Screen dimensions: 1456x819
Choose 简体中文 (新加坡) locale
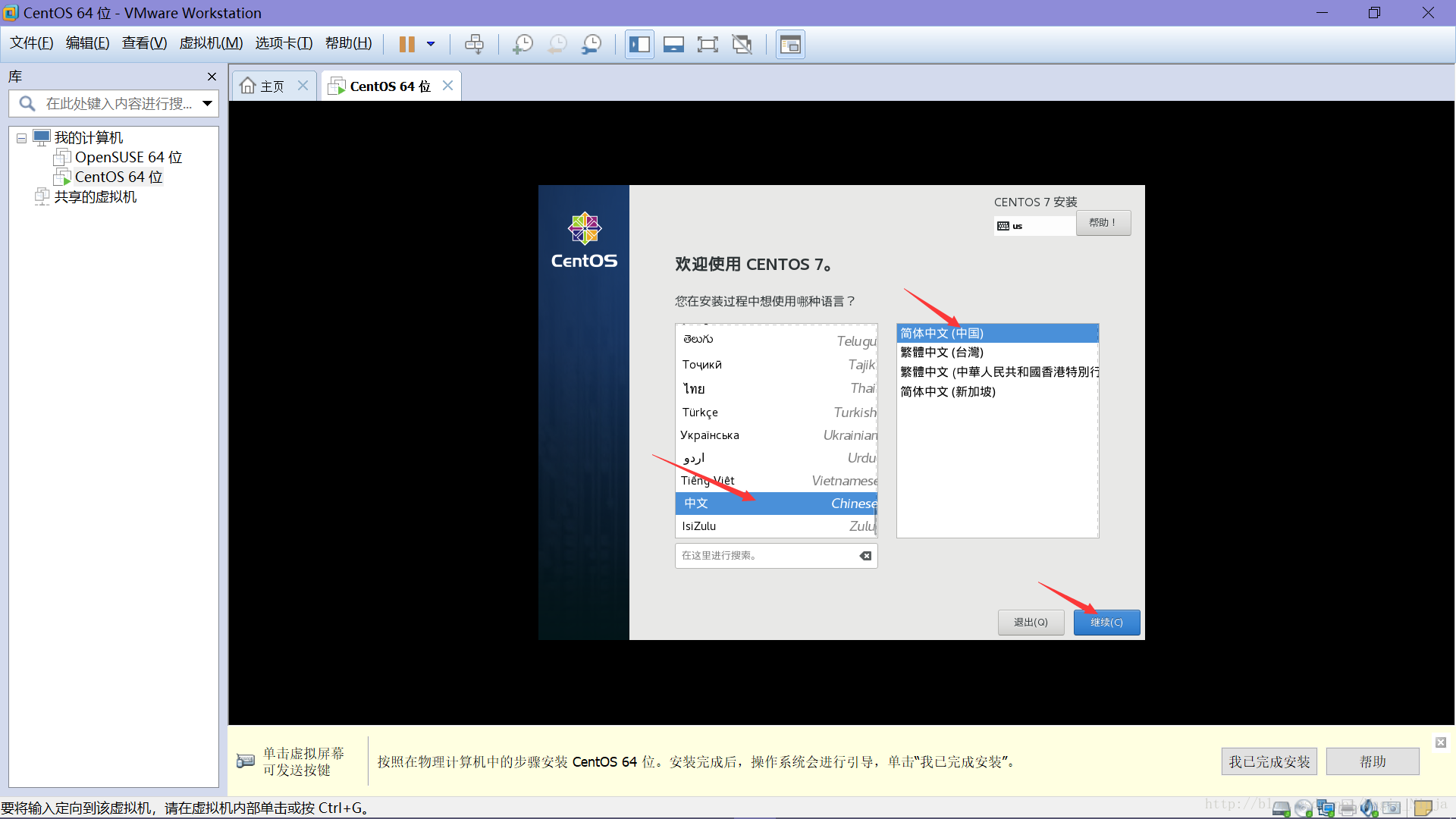tap(997, 391)
